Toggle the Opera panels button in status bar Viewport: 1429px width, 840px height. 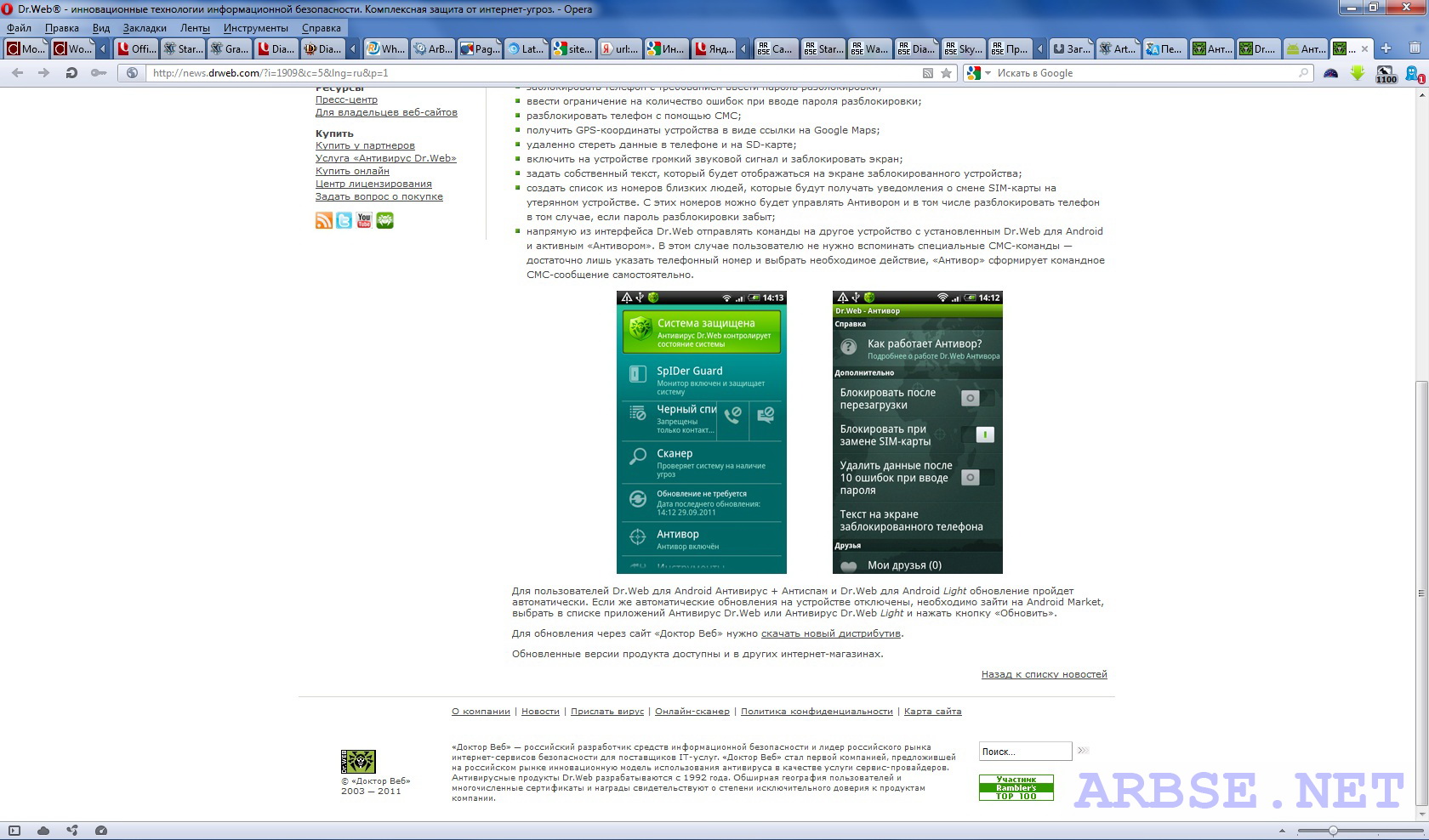pos(14,831)
